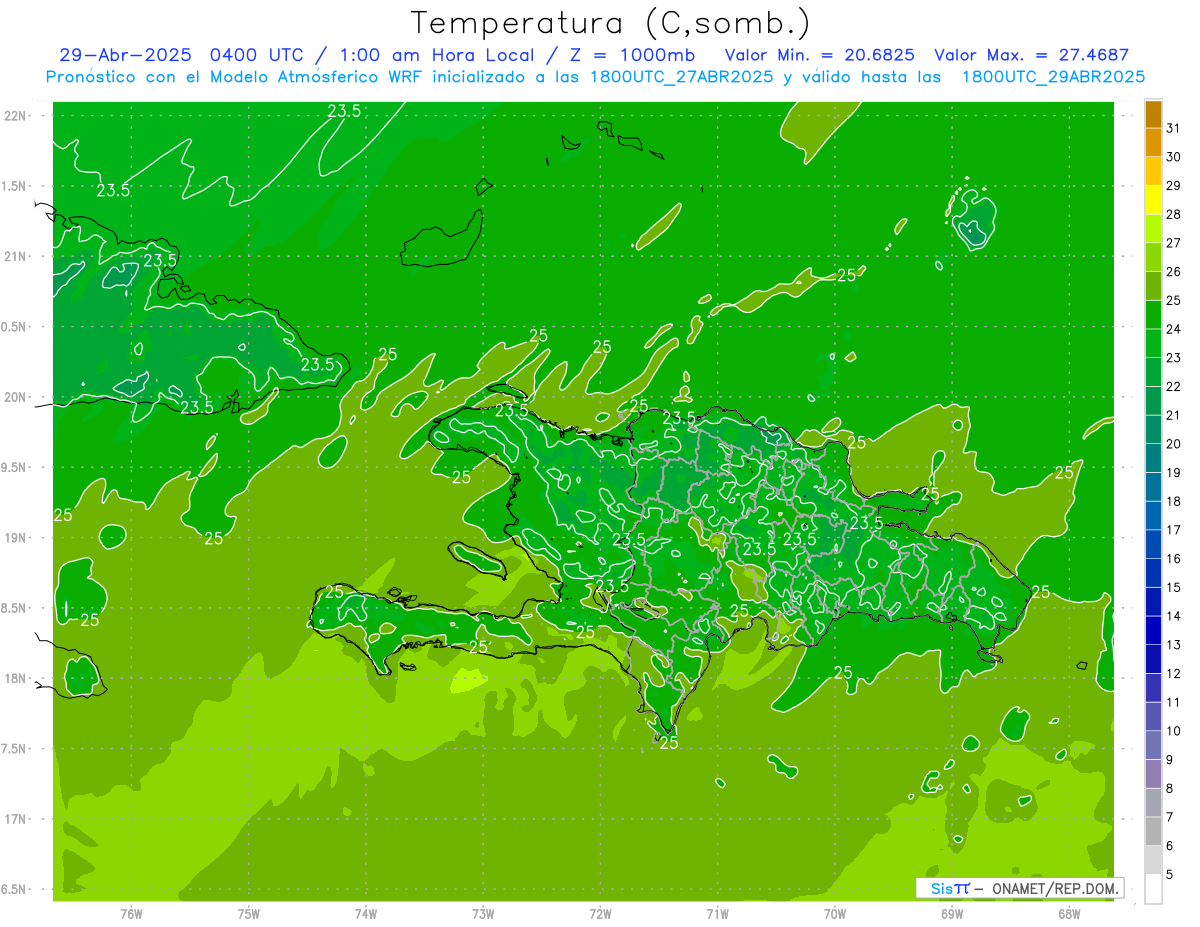Click the lime swatch between 27 and 28
Image resolution: width=1200 pixels, height=927 pixels.
point(1153,229)
